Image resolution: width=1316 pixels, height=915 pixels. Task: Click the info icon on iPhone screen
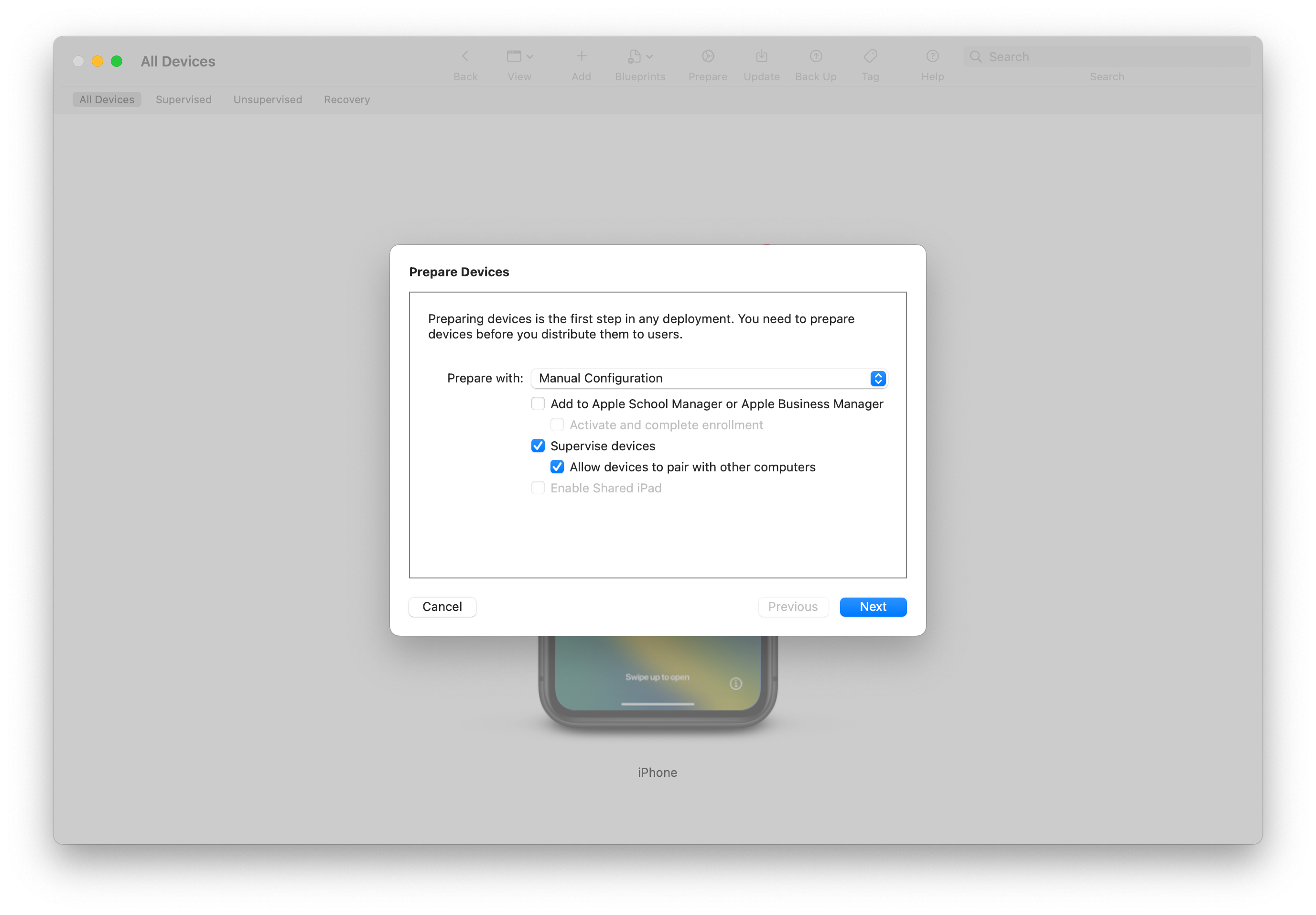click(x=735, y=684)
